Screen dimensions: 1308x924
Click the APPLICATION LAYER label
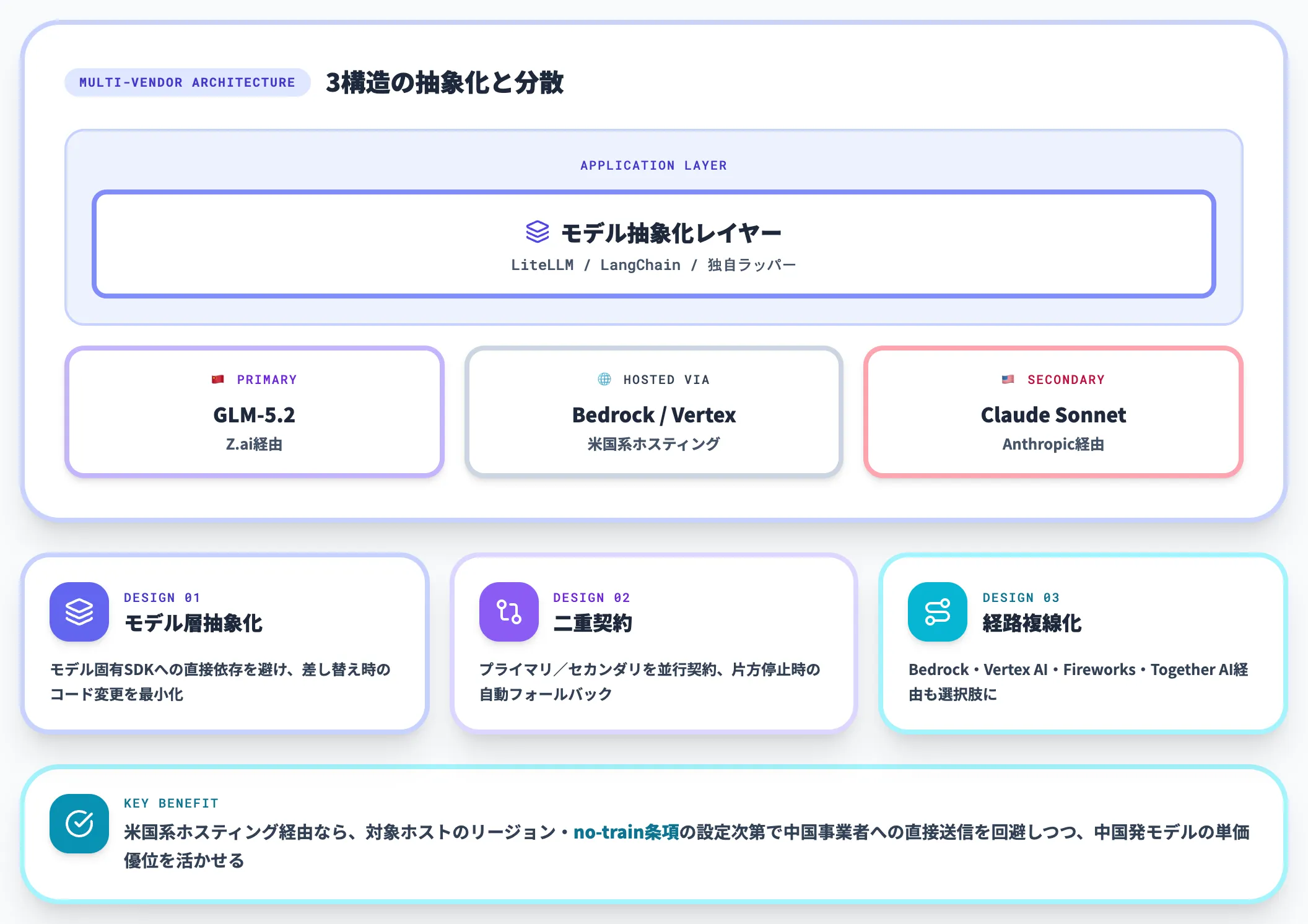(x=654, y=165)
